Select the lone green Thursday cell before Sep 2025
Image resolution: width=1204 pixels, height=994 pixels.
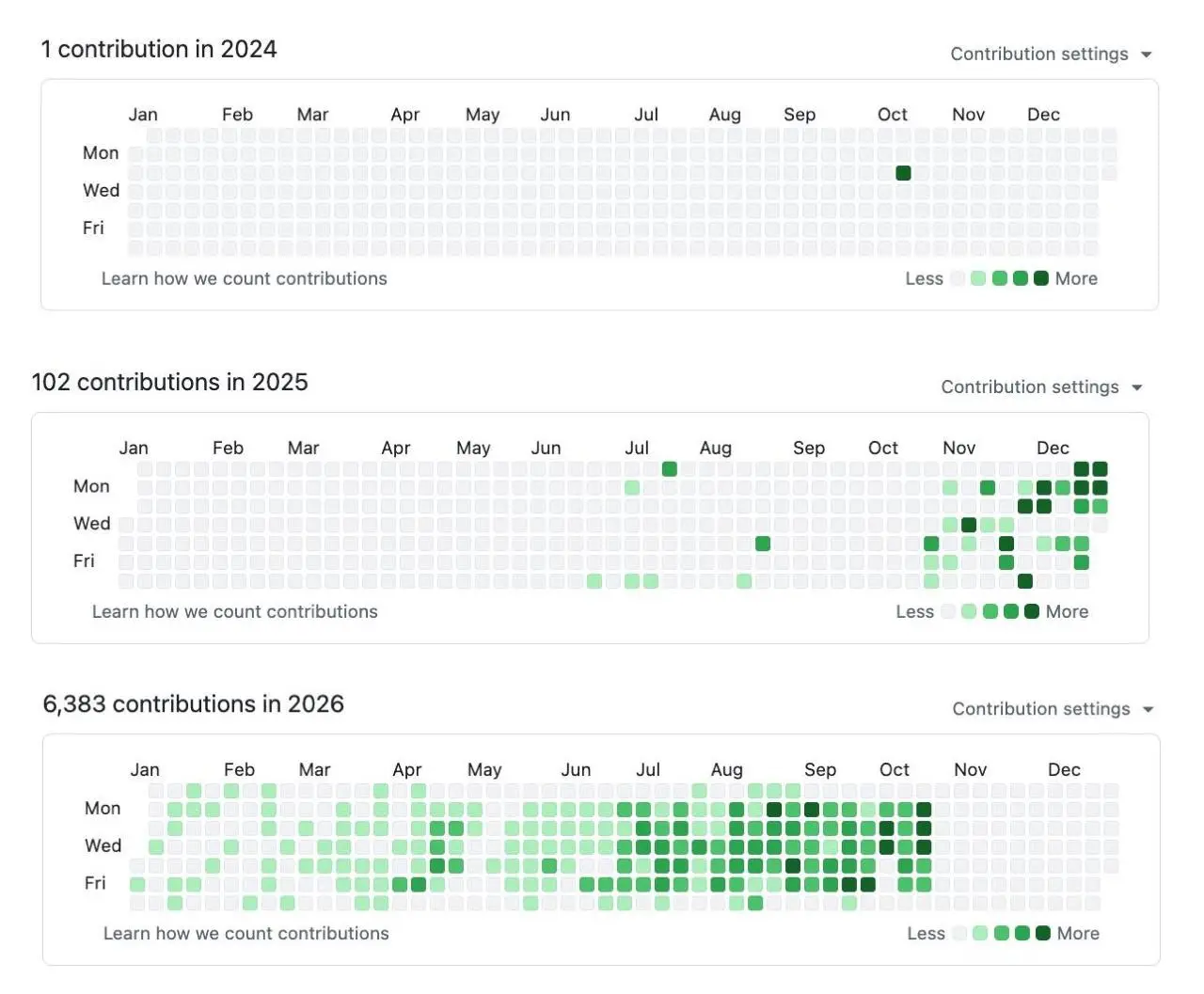(763, 544)
